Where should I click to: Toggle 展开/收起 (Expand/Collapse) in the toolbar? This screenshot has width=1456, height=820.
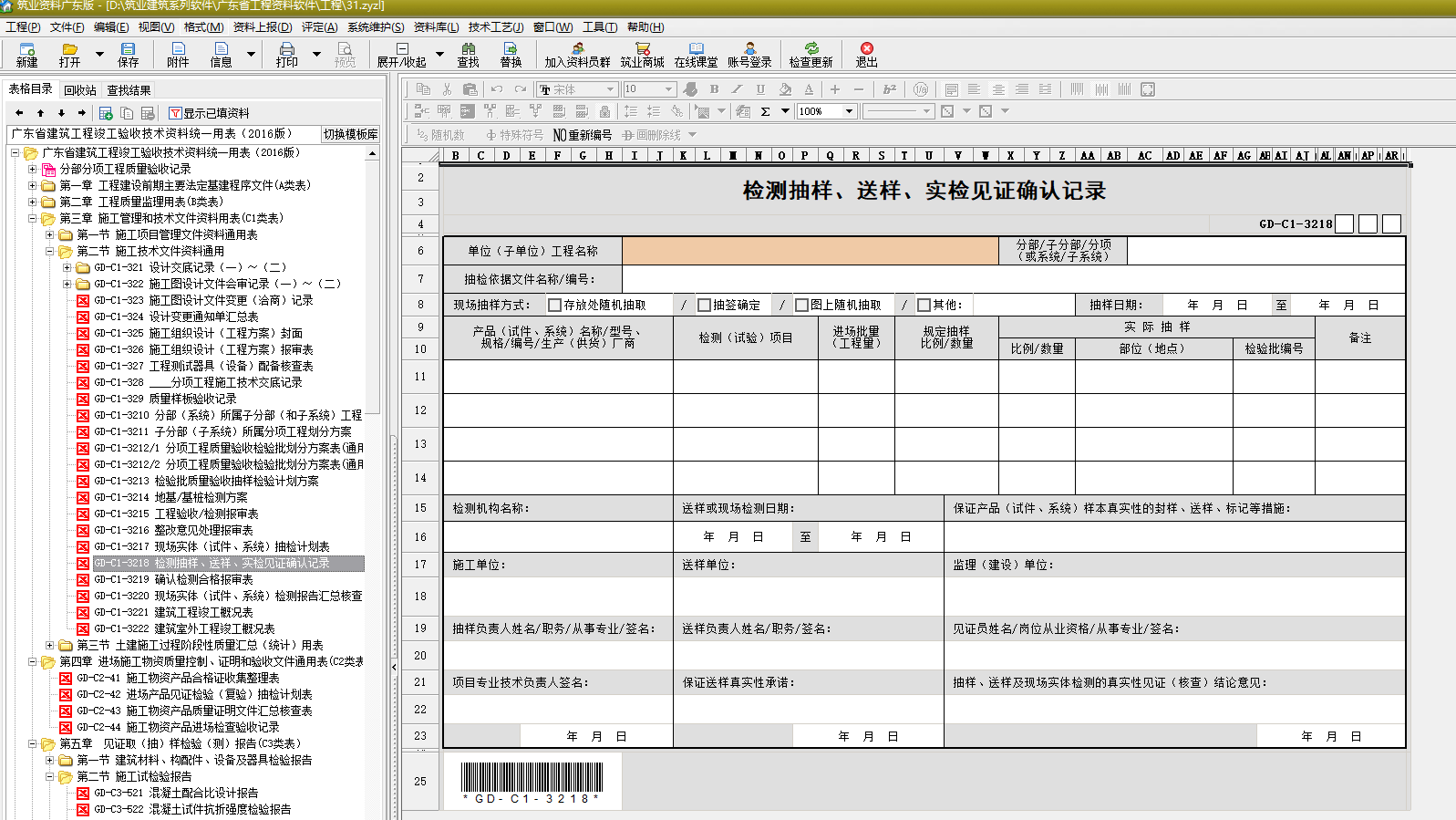[401, 55]
